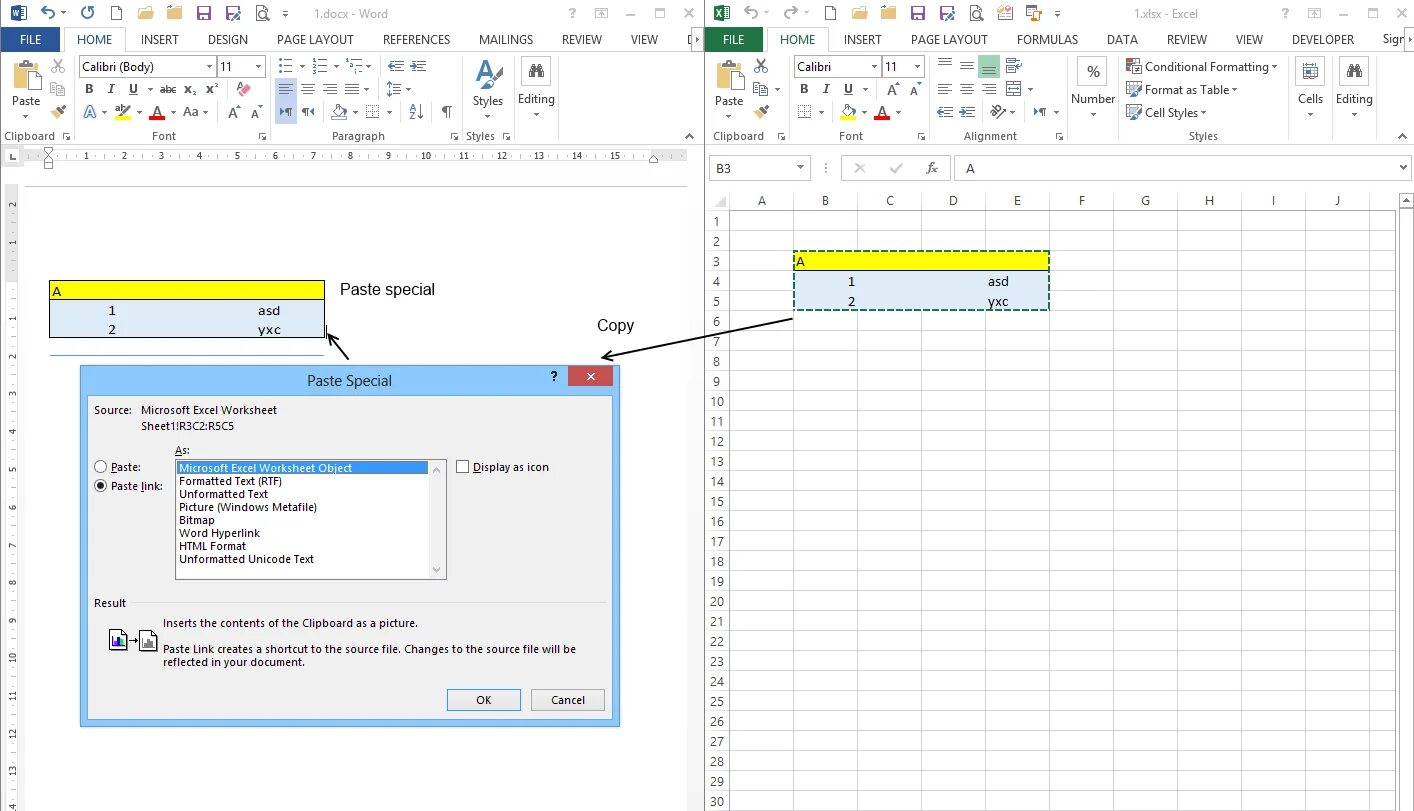The height and width of the screenshot is (811, 1414).
Task: Click Print Preview icon in Word's title bar
Action: coord(262,14)
